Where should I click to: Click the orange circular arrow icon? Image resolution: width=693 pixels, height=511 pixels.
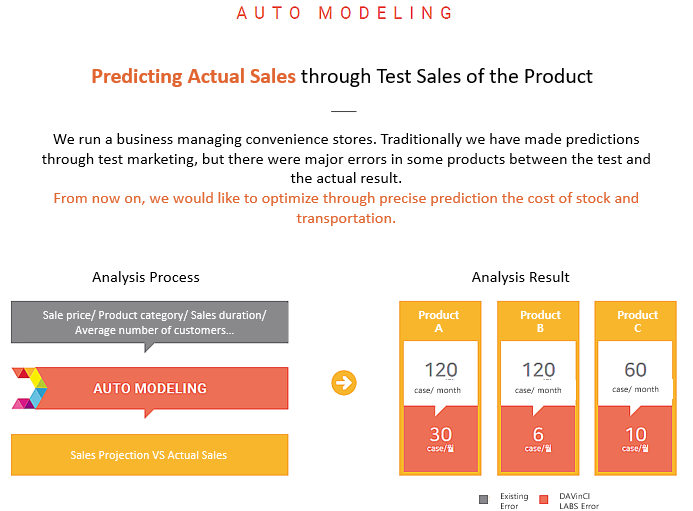[344, 383]
